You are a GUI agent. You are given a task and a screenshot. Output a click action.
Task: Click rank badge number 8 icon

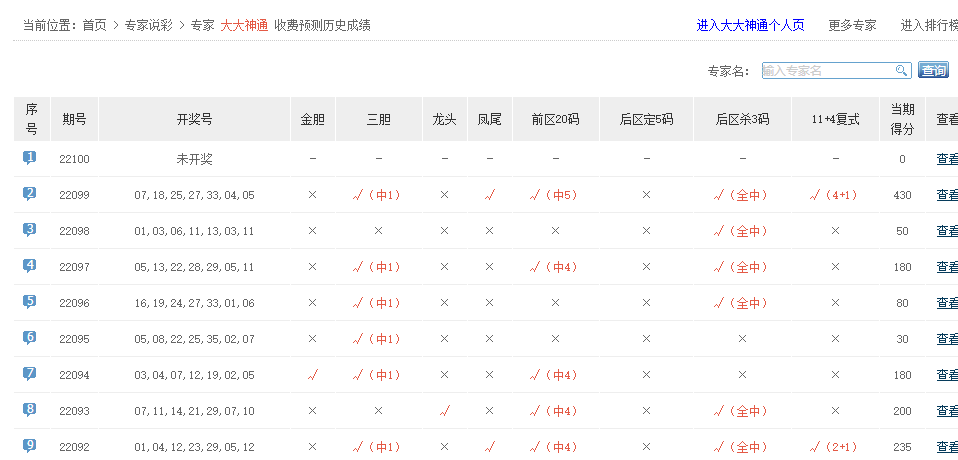coord(30,410)
